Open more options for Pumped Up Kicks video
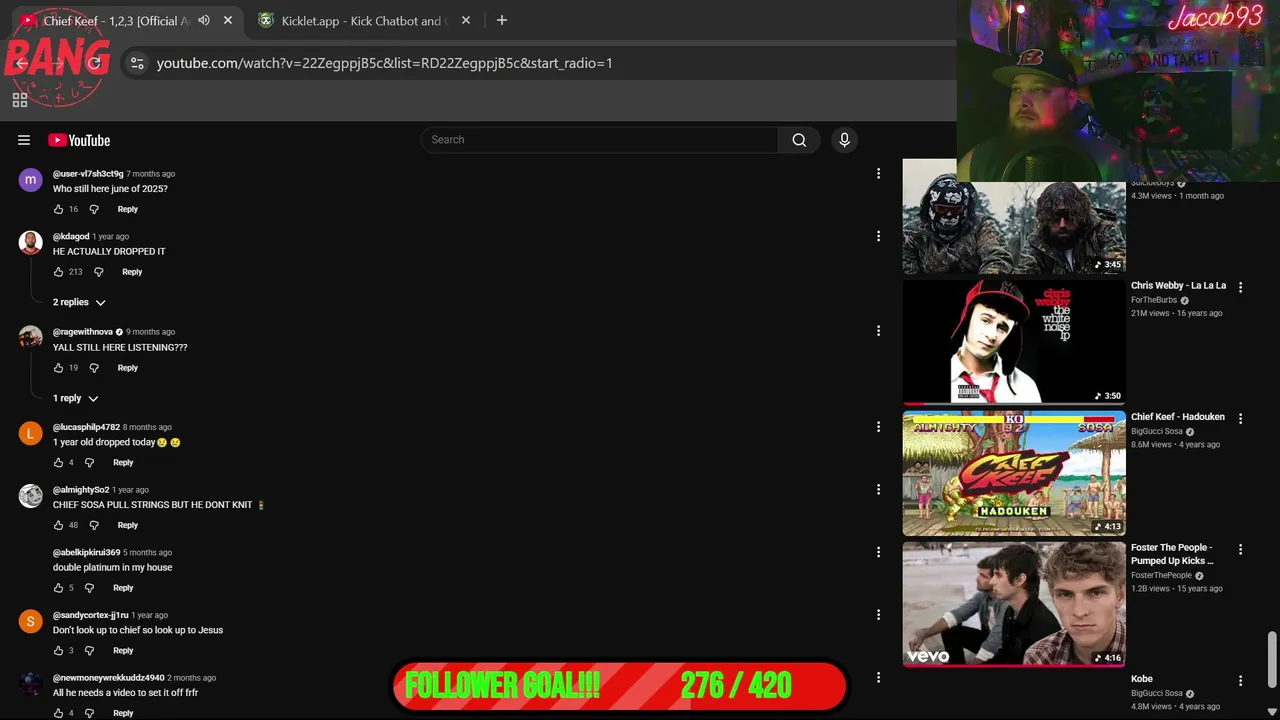The height and width of the screenshot is (720, 1280). click(1240, 549)
